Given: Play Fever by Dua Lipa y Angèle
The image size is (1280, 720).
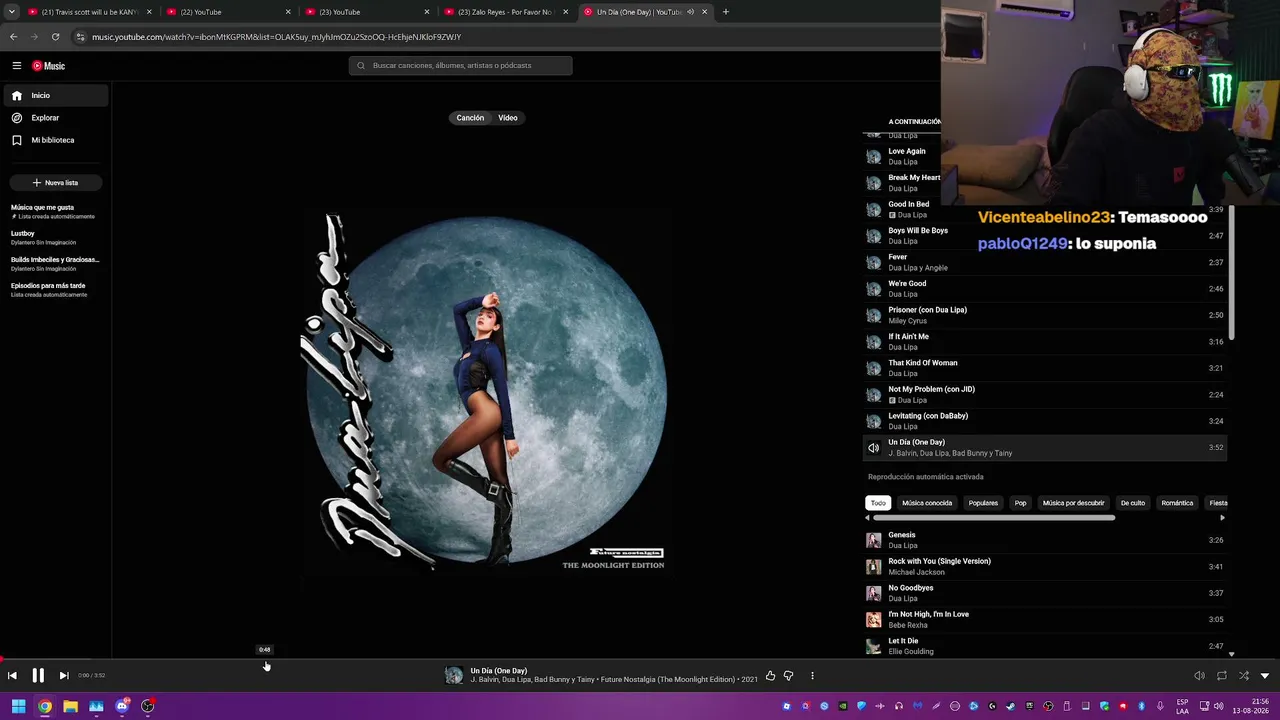Looking at the screenshot, I should click(1045, 262).
